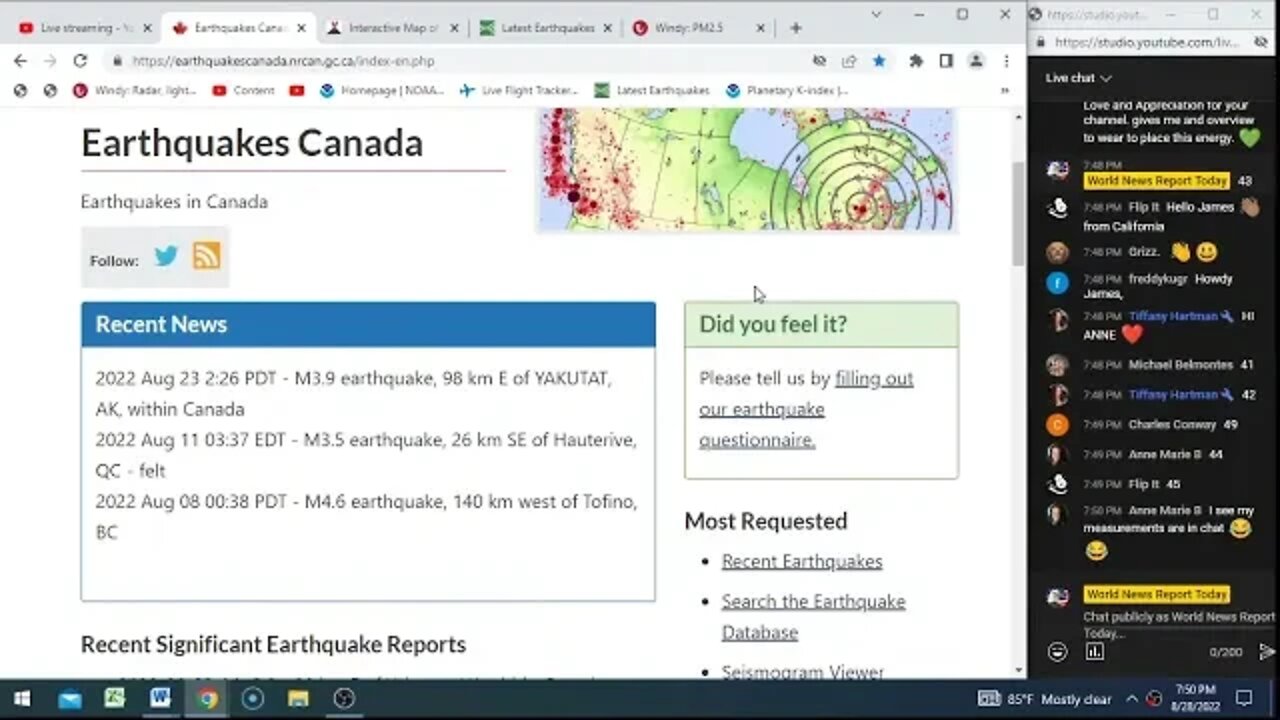Open a new tab with the plus button
The image size is (1280, 720).
[795, 28]
